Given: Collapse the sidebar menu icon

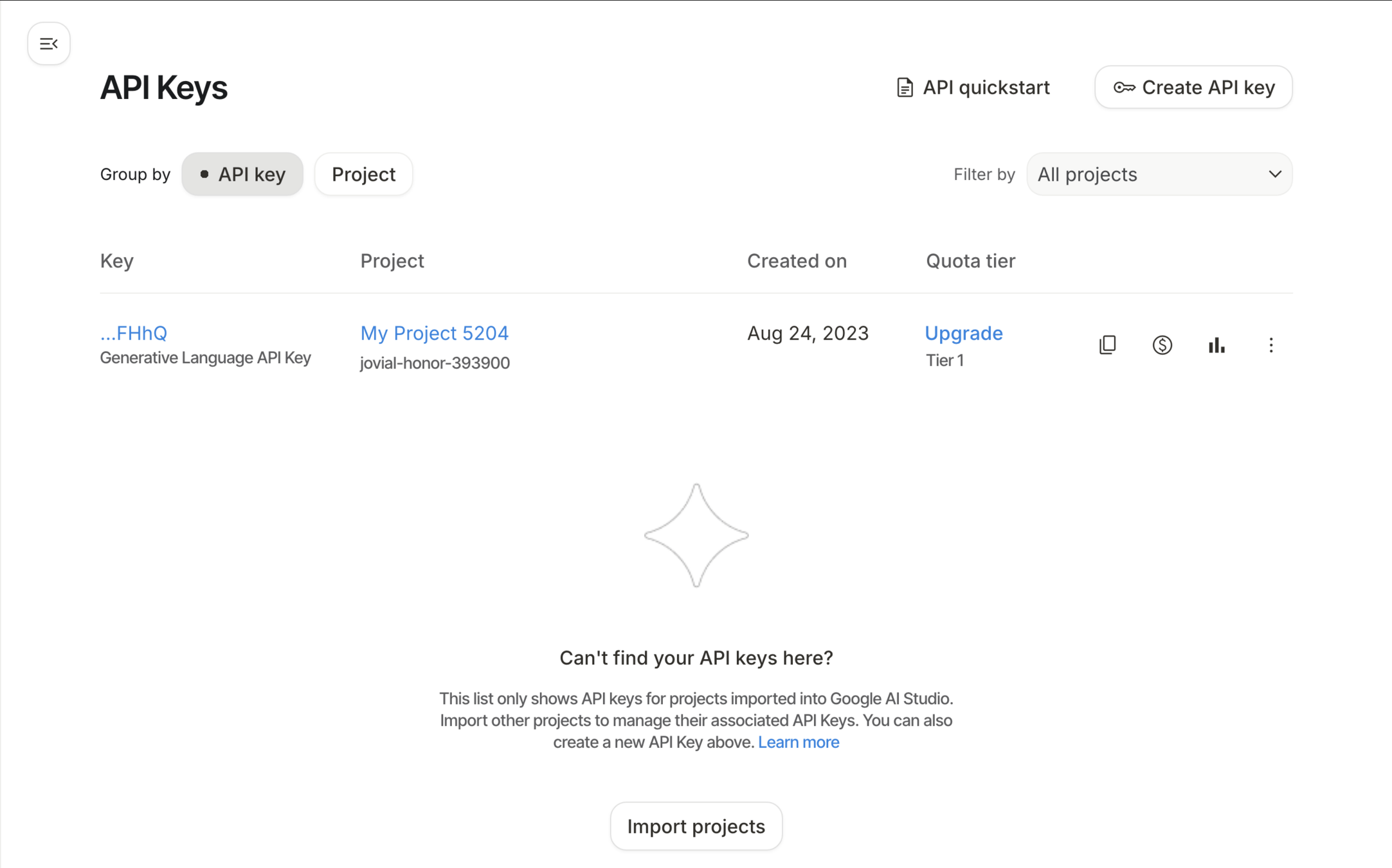Looking at the screenshot, I should click(49, 44).
